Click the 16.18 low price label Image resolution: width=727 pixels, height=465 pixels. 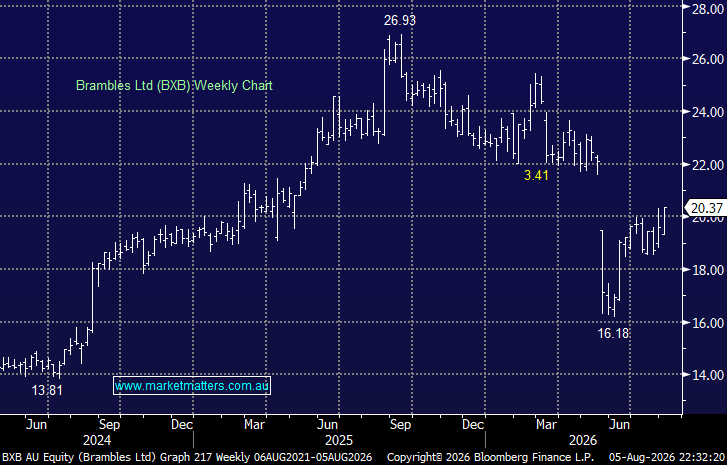coord(613,333)
